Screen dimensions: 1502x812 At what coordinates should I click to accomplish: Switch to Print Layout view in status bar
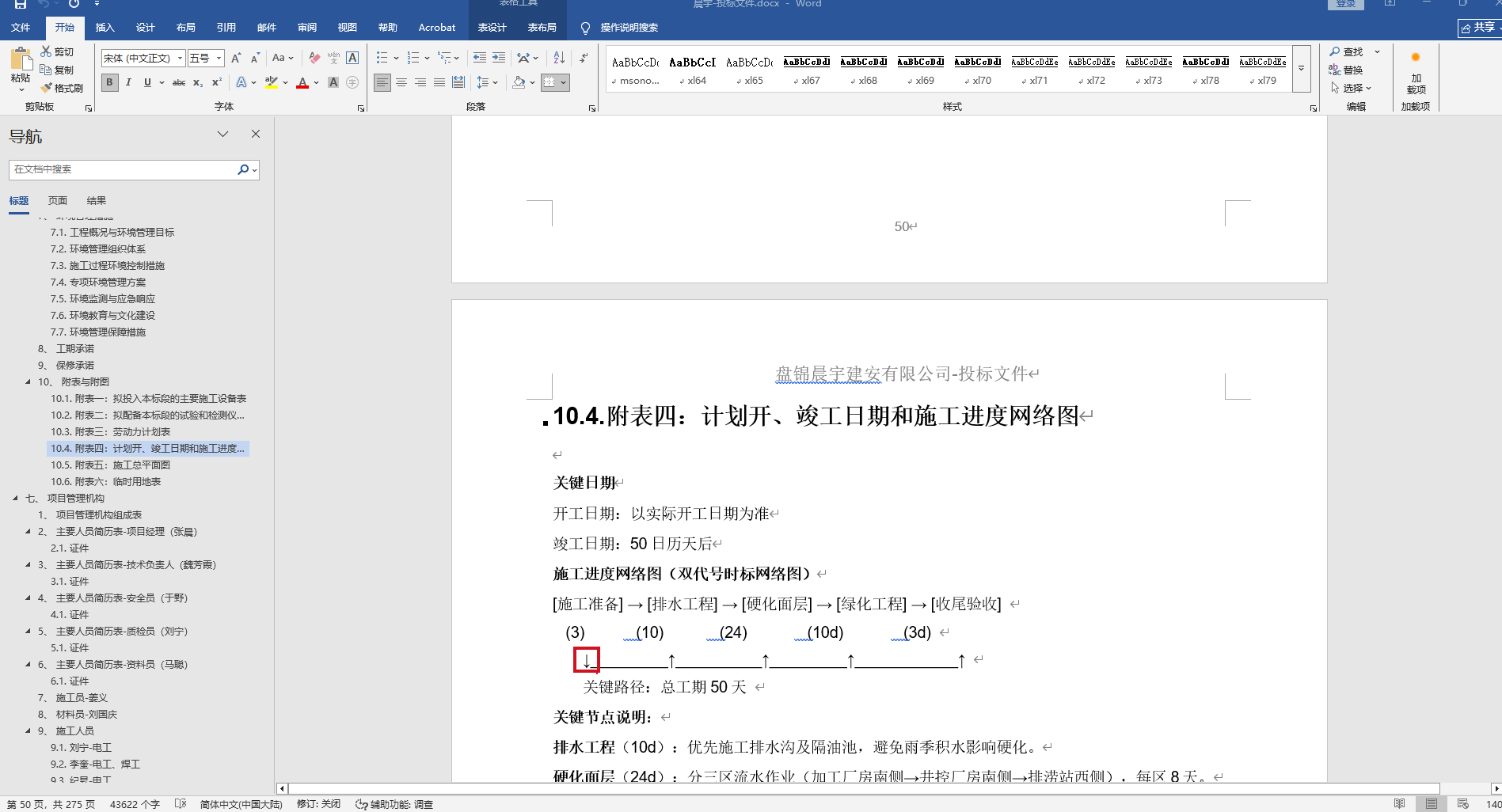point(1432,804)
